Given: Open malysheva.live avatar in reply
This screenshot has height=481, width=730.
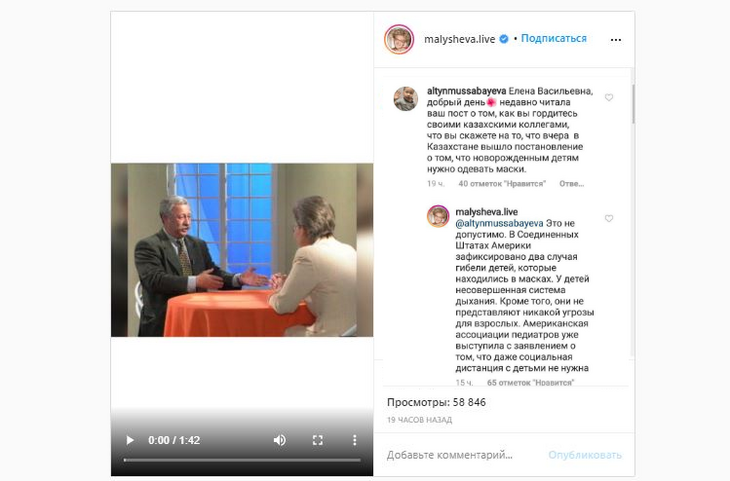Looking at the screenshot, I should click(438, 217).
